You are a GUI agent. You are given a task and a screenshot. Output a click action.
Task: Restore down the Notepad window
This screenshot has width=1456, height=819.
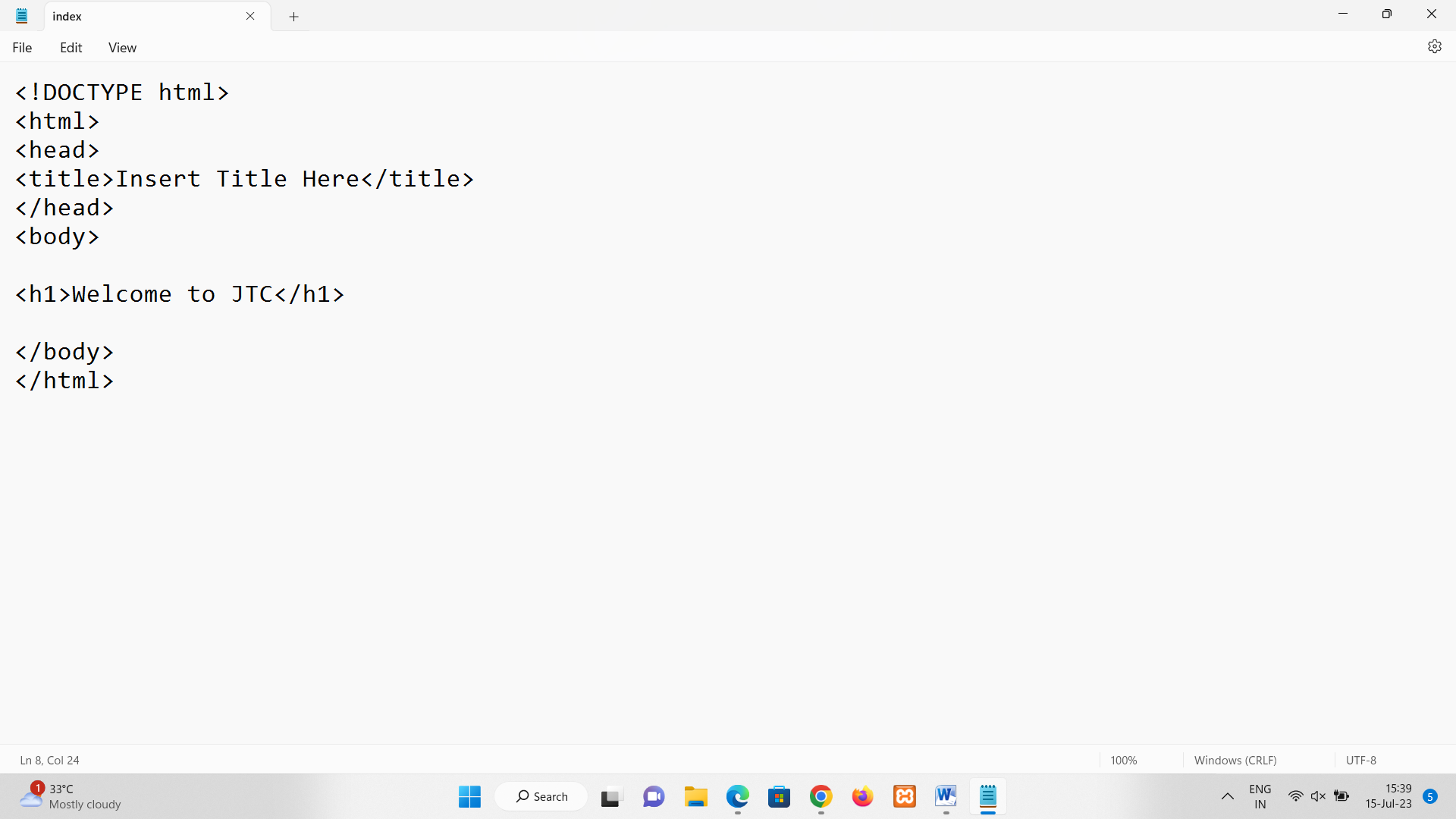click(x=1387, y=14)
